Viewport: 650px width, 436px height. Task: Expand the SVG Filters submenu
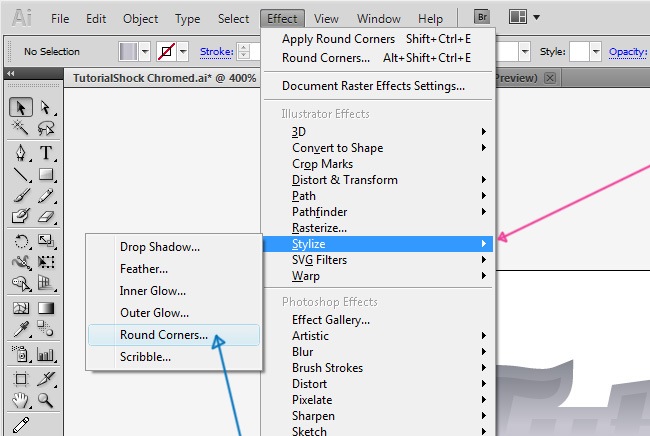[483, 260]
